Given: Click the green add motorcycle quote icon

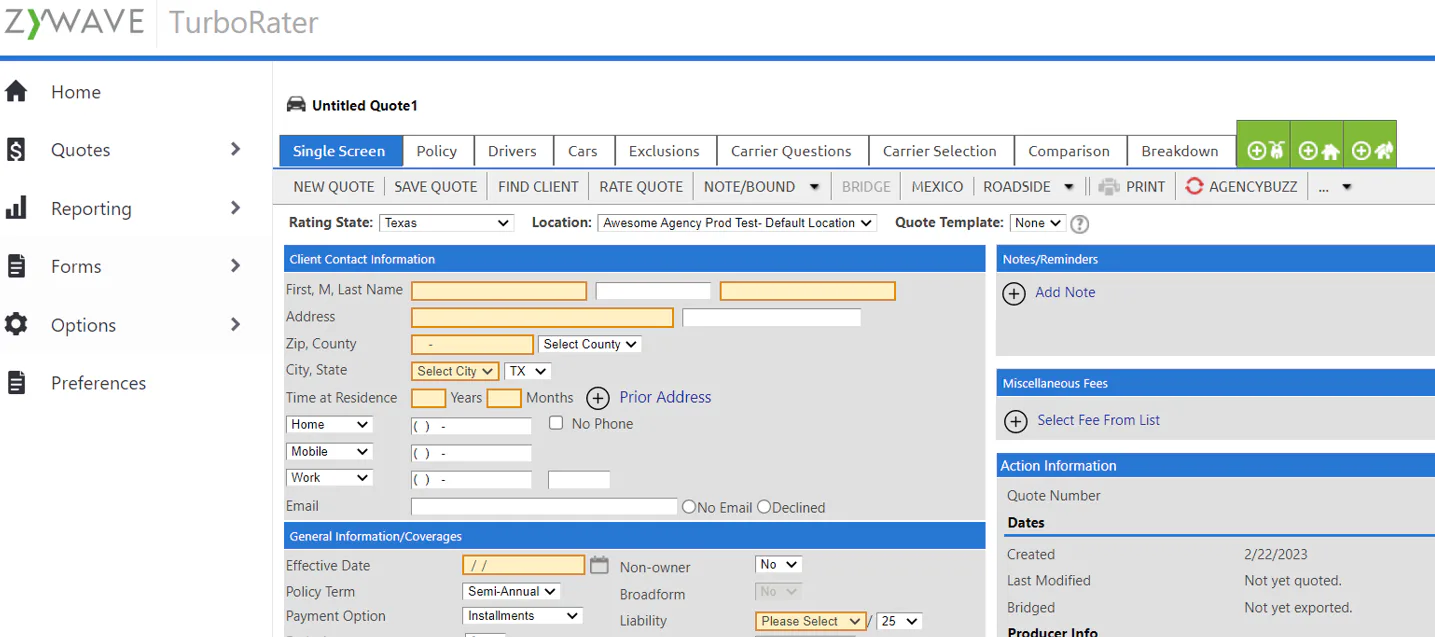Looking at the screenshot, I should click(x=1264, y=151).
